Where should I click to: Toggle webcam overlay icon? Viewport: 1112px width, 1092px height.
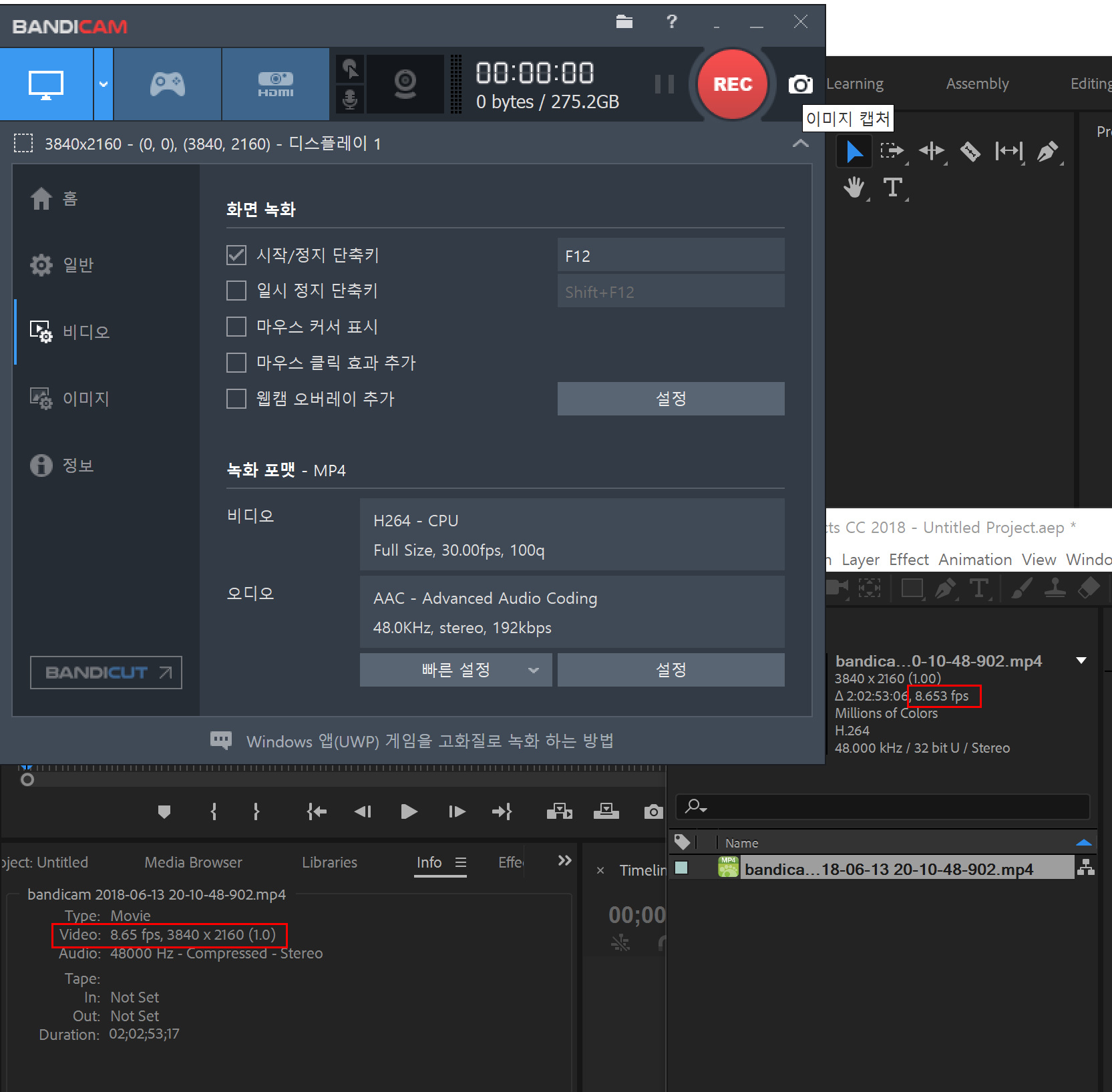(405, 84)
